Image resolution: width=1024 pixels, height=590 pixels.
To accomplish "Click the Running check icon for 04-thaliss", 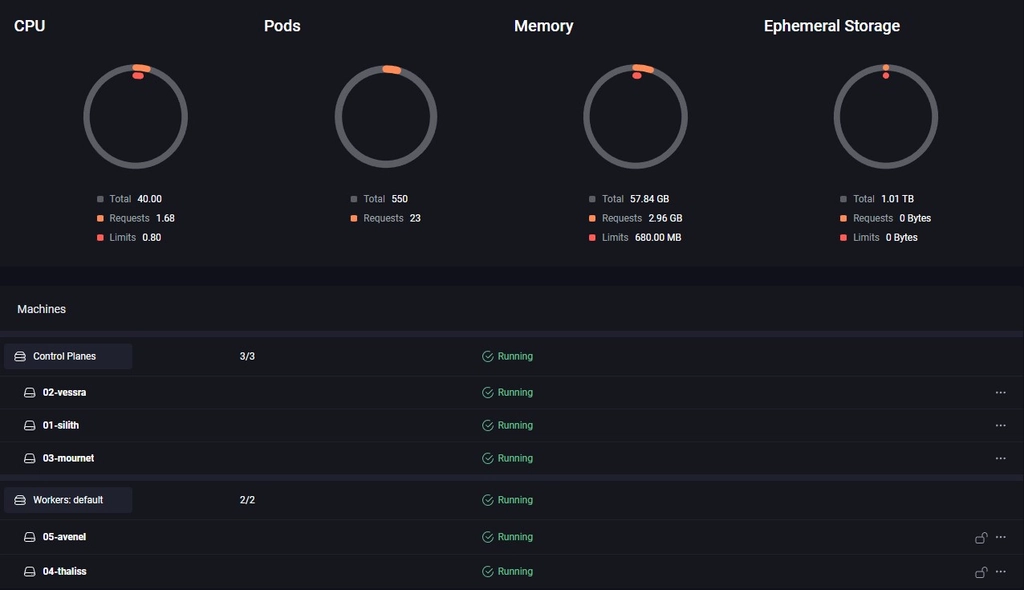I will pyautogui.click(x=487, y=571).
